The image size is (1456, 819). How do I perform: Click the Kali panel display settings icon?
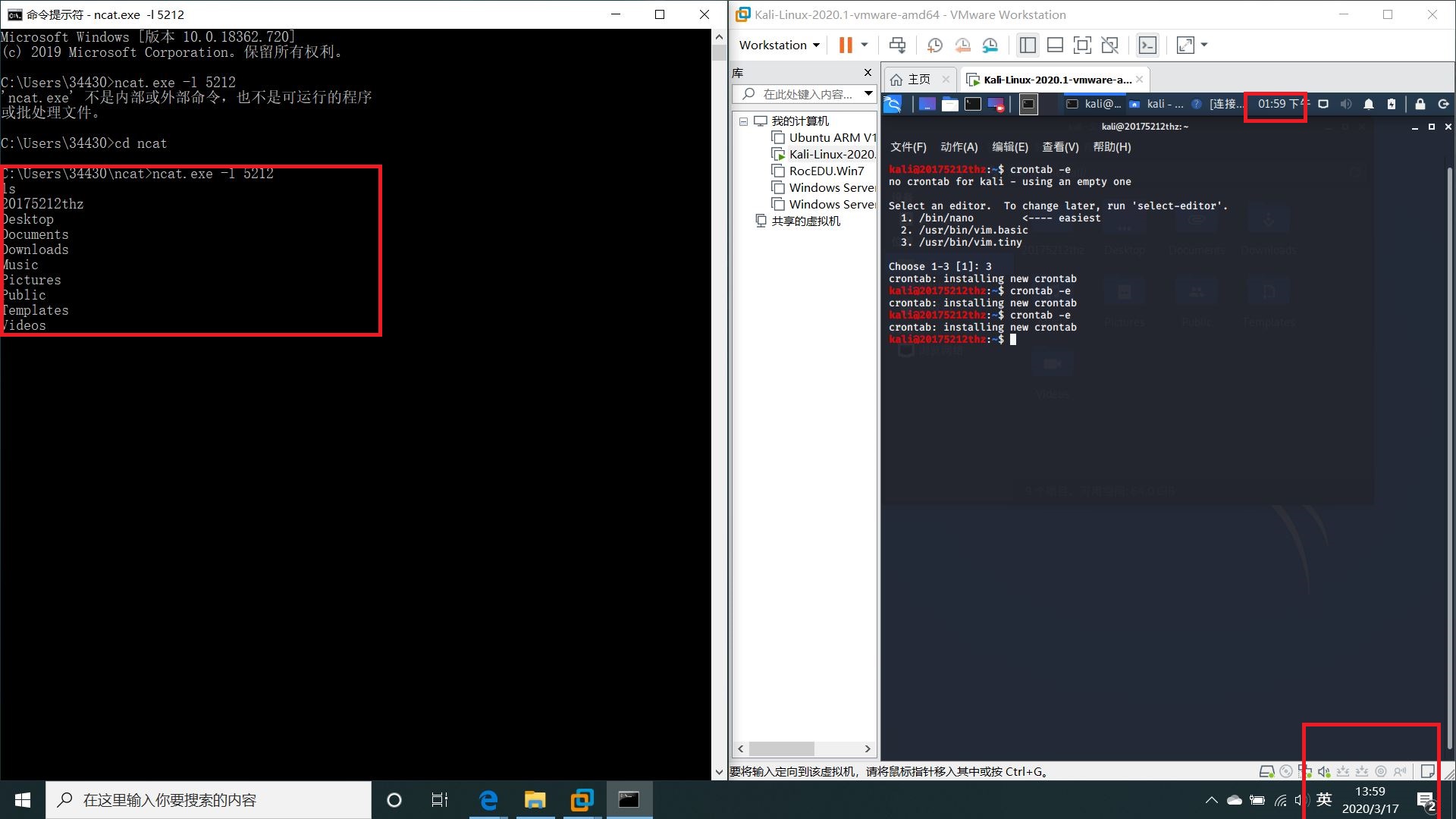pyautogui.click(x=1323, y=104)
